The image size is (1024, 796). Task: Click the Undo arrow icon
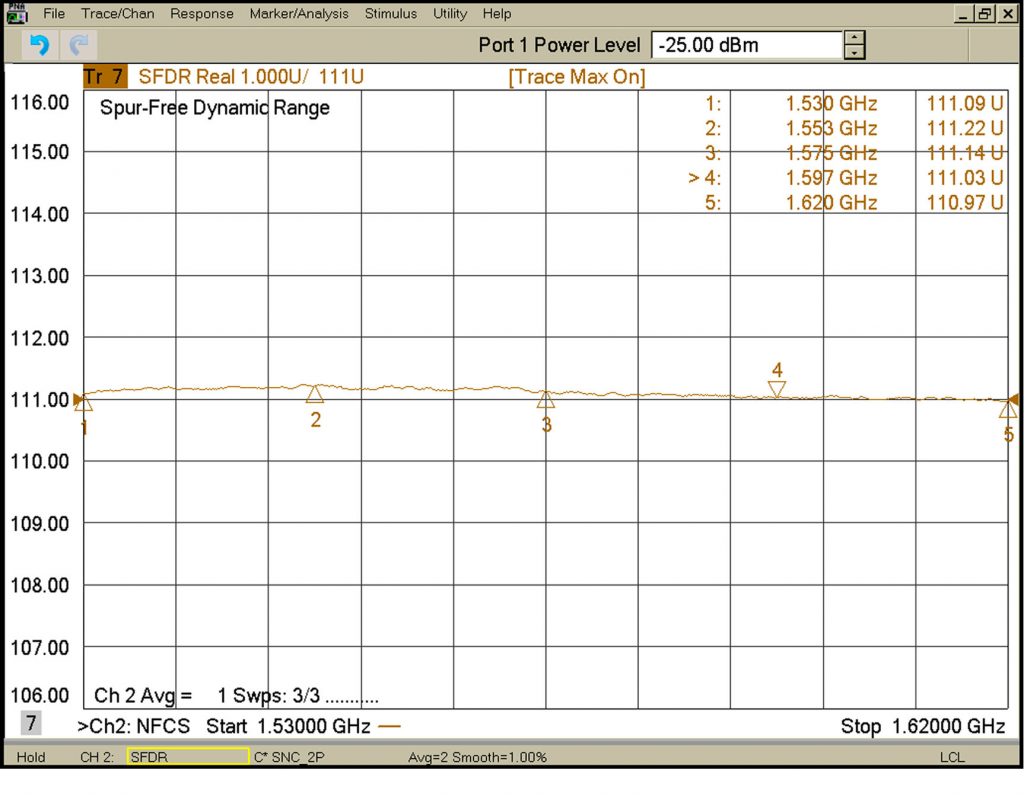38,45
